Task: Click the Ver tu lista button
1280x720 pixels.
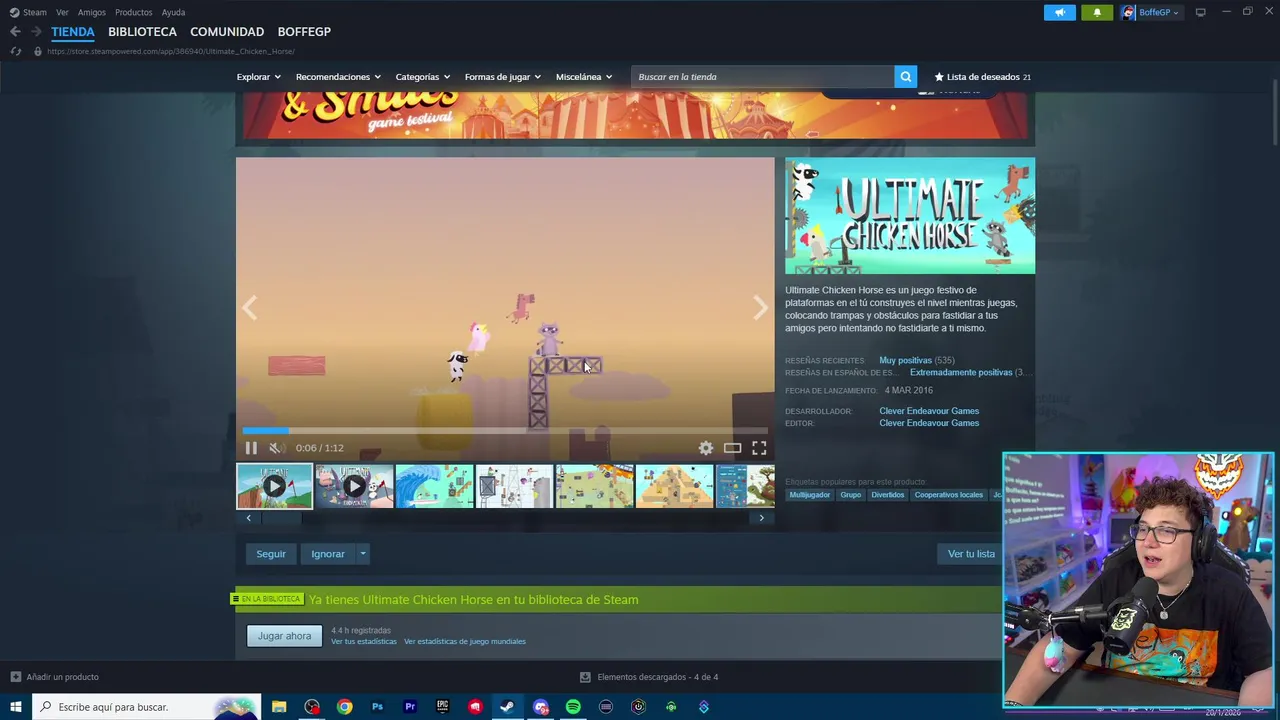Action: coord(971,554)
